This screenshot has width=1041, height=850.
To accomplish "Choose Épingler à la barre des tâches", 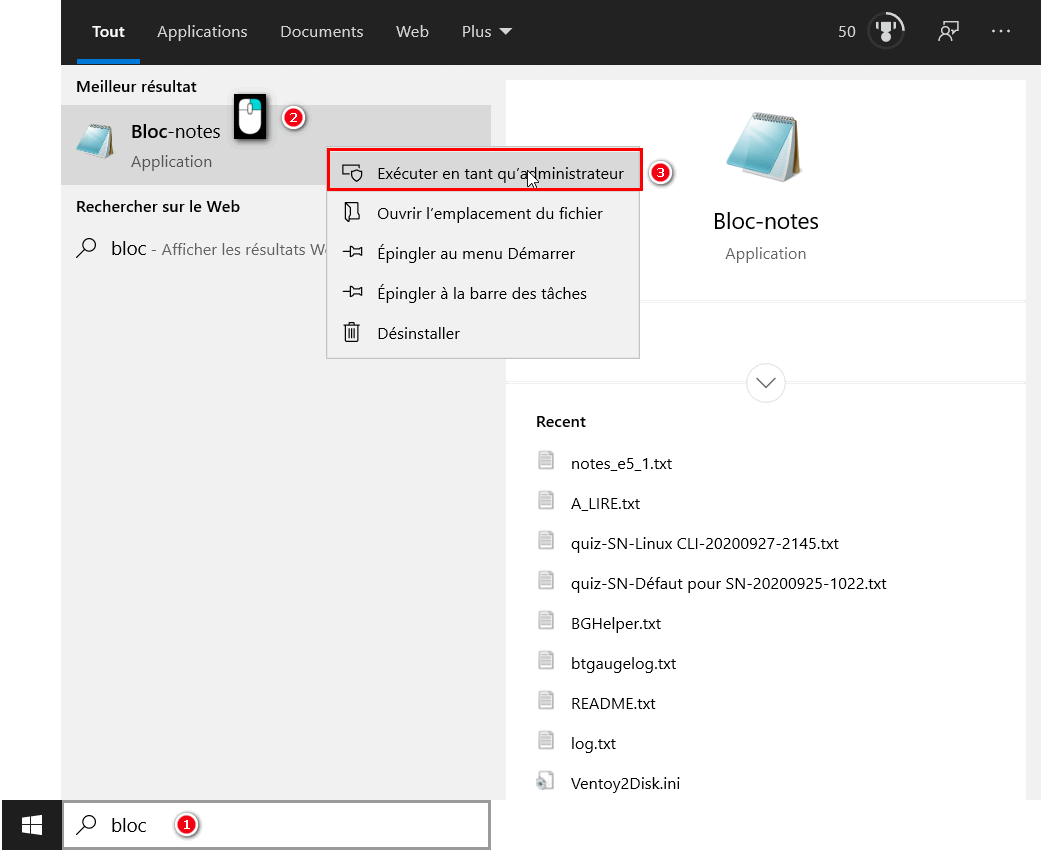I will (x=483, y=293).
